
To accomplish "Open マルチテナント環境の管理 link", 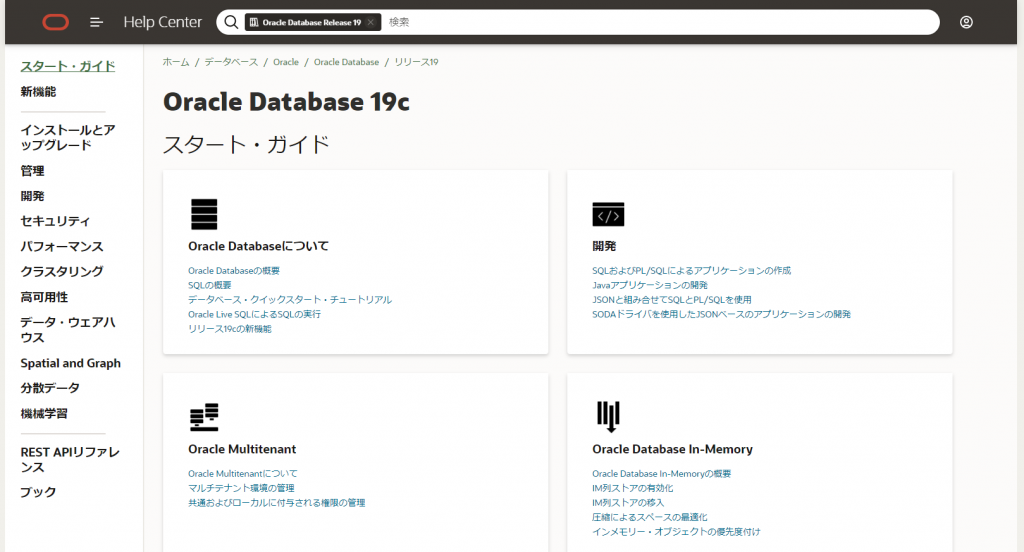I will [241, 488].
